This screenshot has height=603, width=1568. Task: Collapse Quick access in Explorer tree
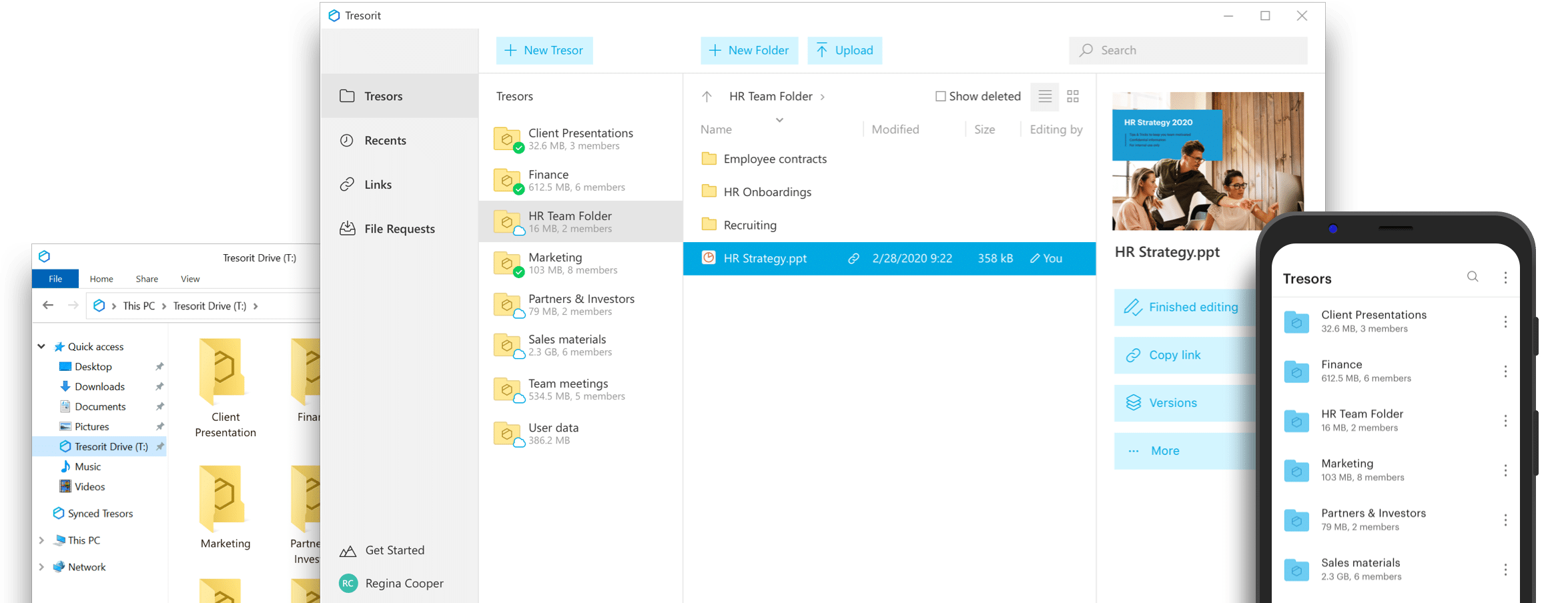point(41,347)
